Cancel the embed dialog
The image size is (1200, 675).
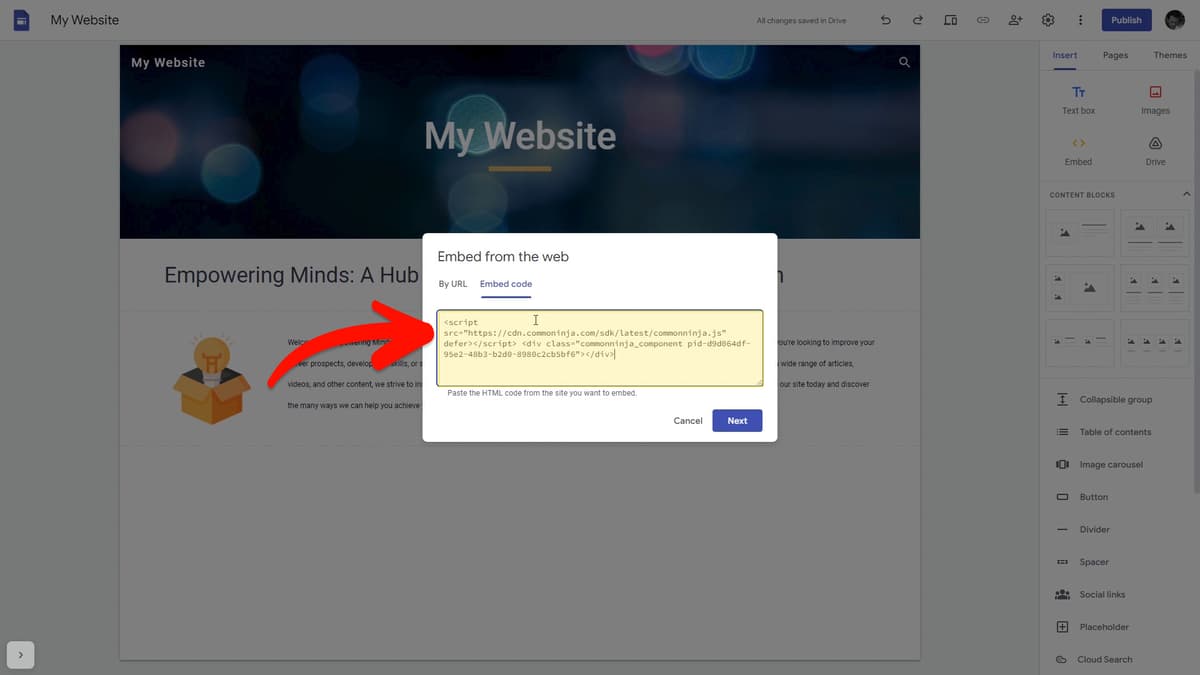coord(688,421)
